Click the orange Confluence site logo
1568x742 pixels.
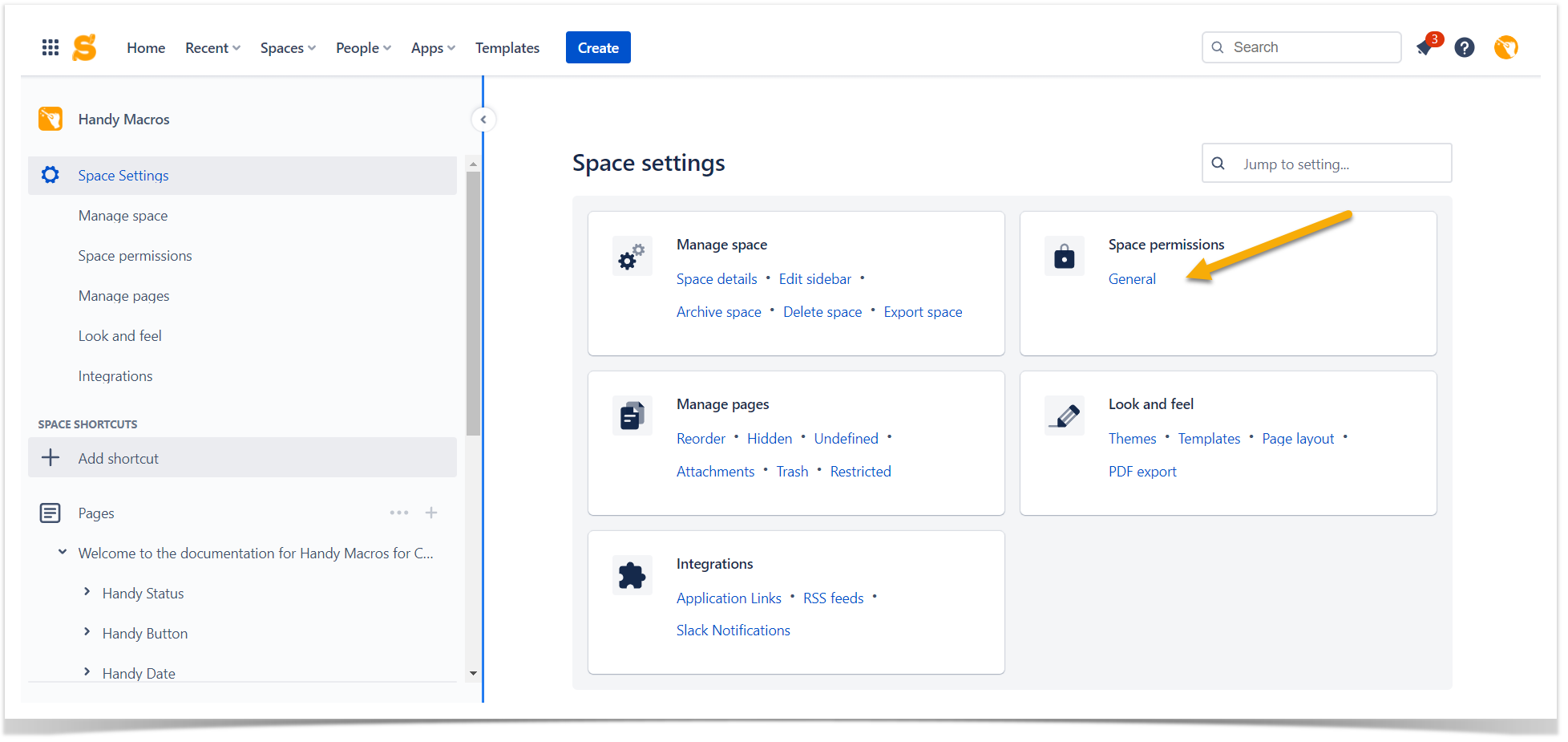(x=84, y=47)
